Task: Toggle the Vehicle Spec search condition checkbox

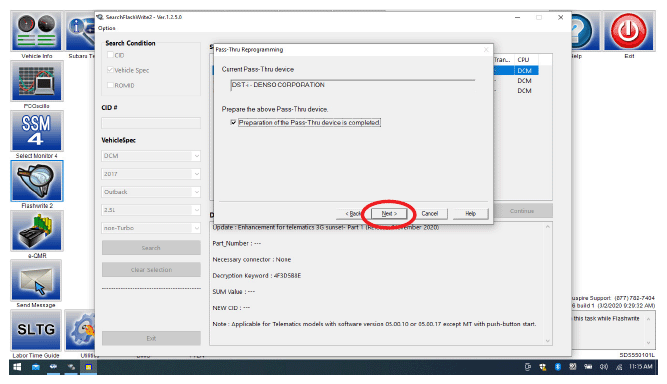Action: [110, 70]
